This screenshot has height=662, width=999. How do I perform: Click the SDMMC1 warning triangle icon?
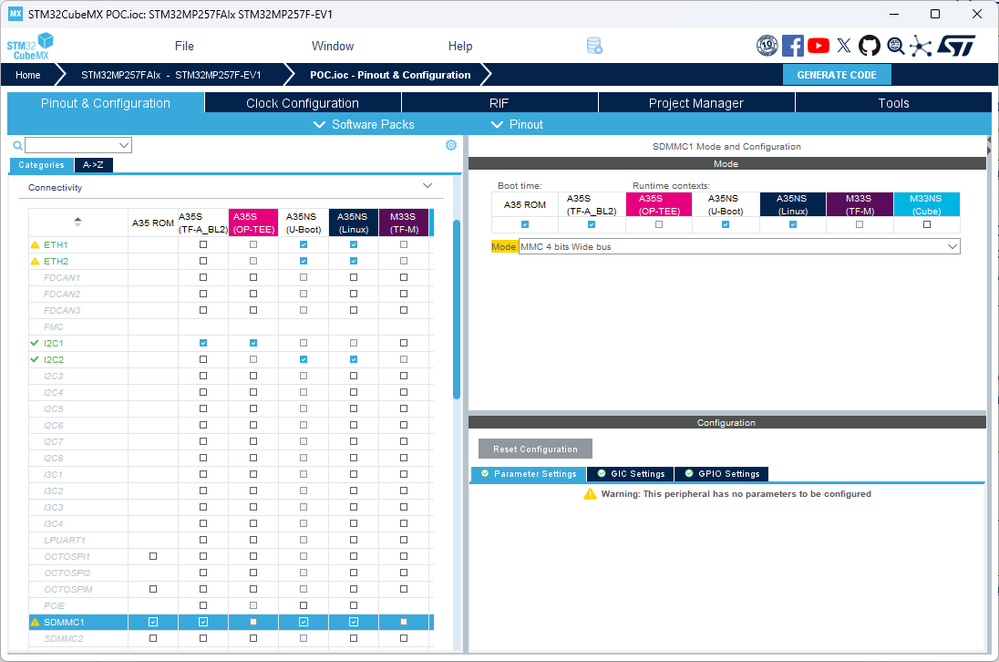35,622
